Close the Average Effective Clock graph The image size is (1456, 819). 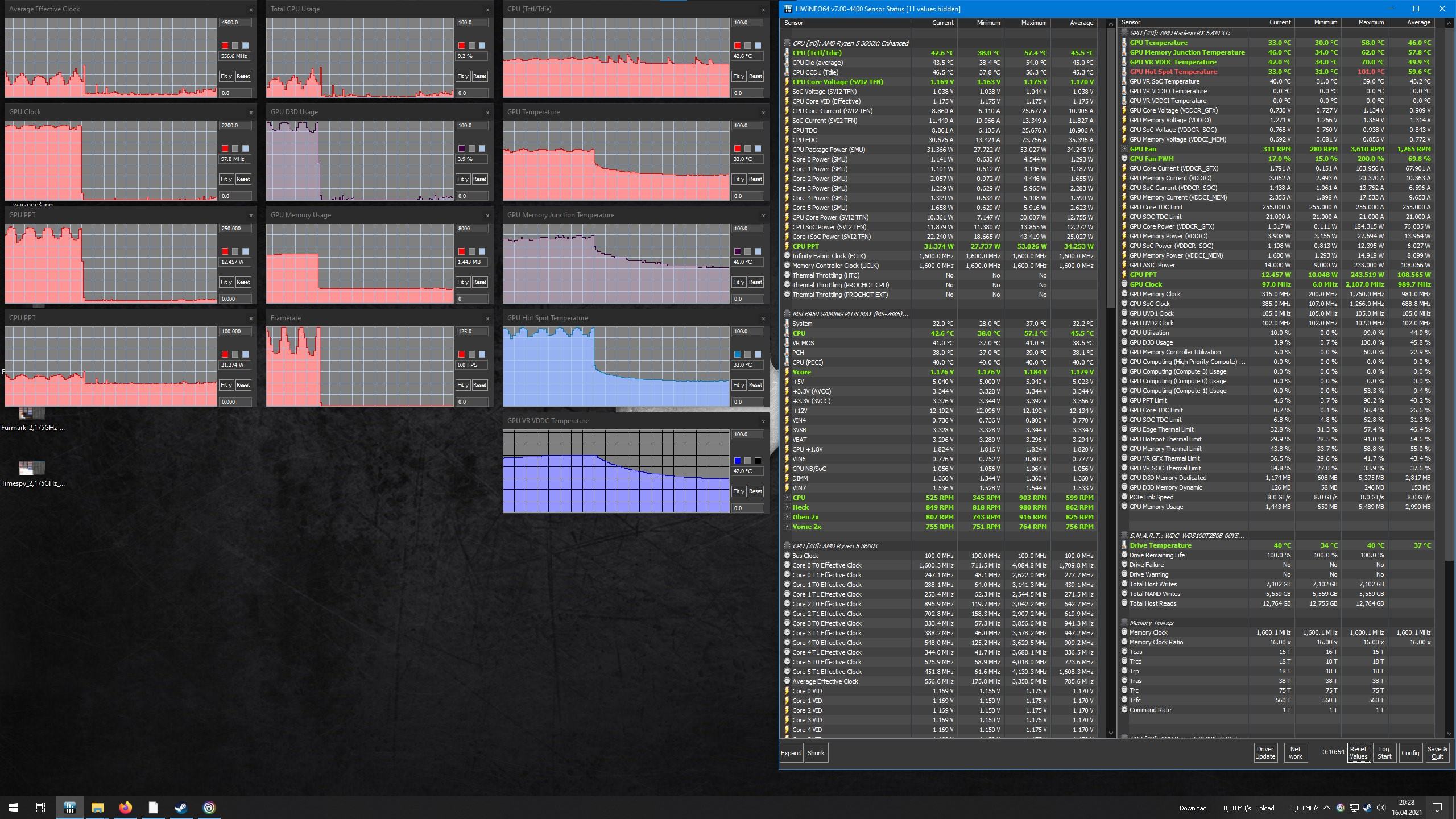pyautogui.click(x=251, y=9)
